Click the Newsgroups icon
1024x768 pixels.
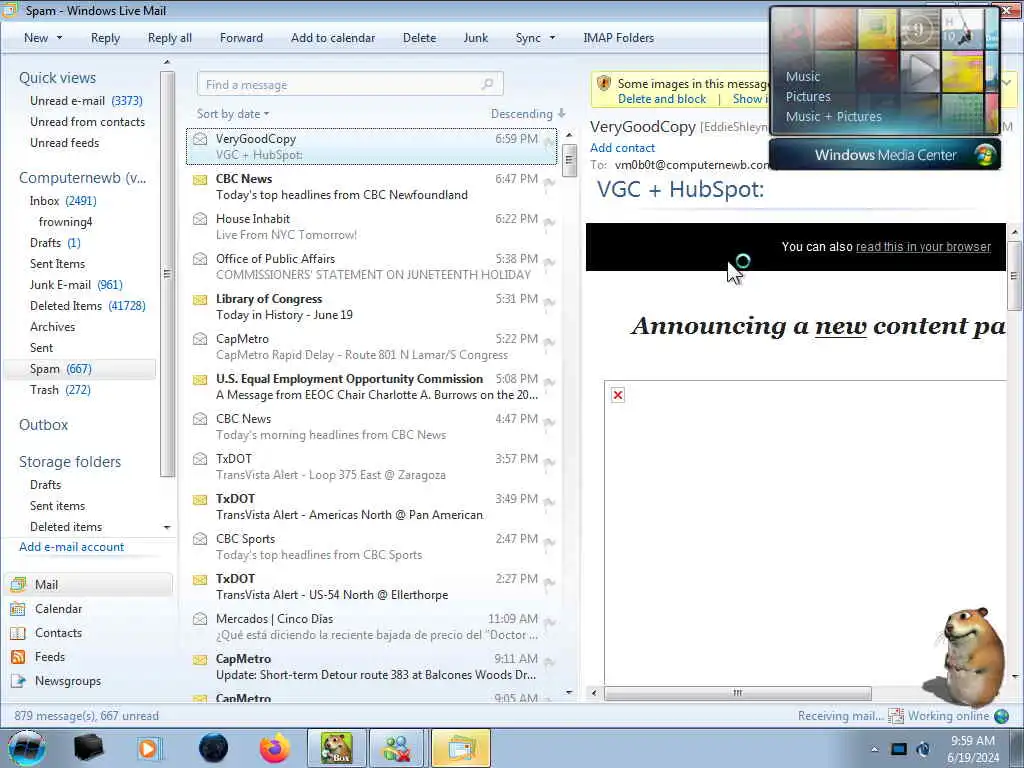pyautogui.click(x=18, y=681)
